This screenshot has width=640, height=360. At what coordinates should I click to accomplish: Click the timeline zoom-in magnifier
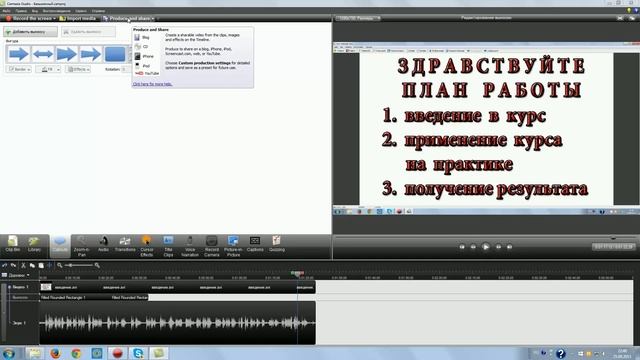tap(97, 265)
